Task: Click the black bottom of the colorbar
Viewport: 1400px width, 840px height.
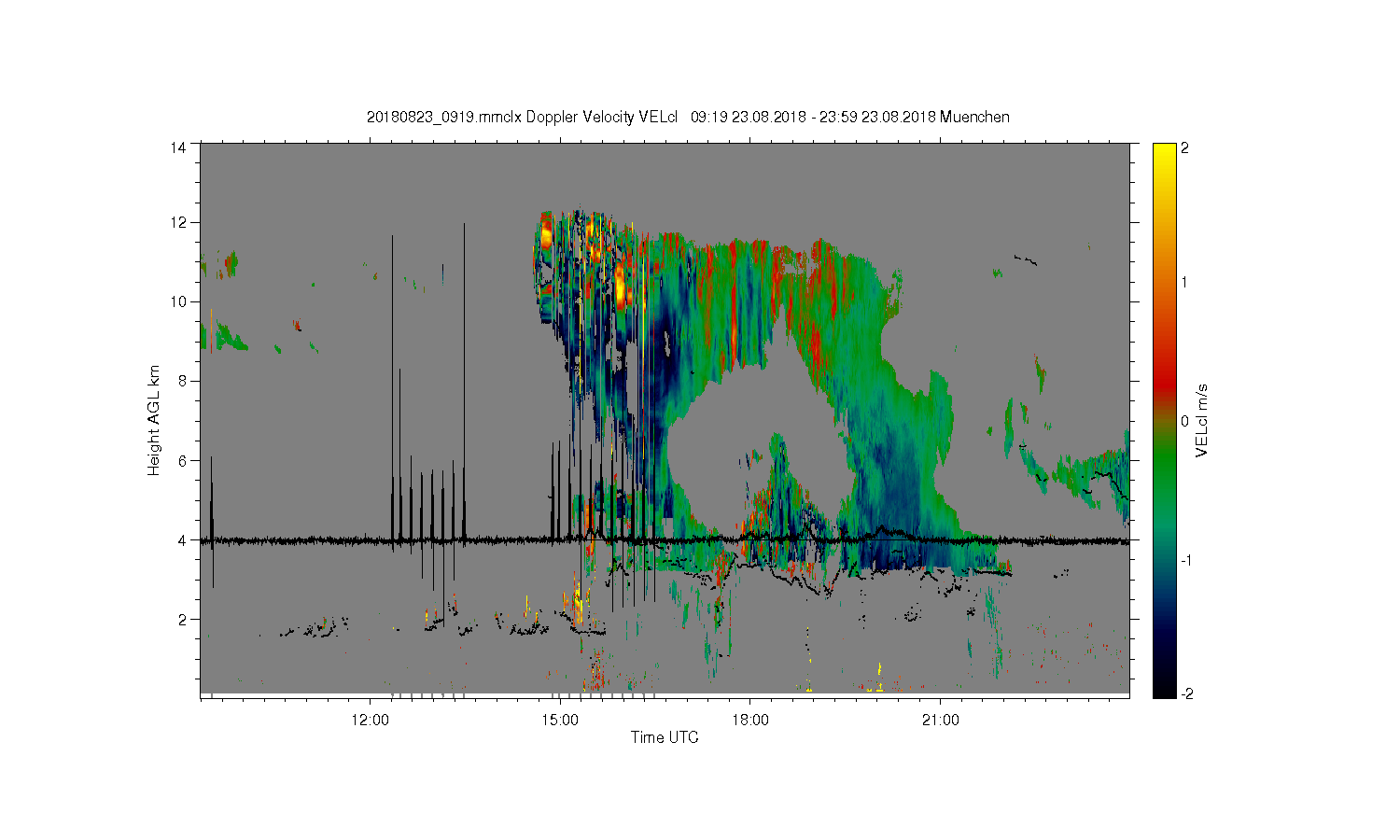Action: pyautogui.click(x=1164, y=691)
